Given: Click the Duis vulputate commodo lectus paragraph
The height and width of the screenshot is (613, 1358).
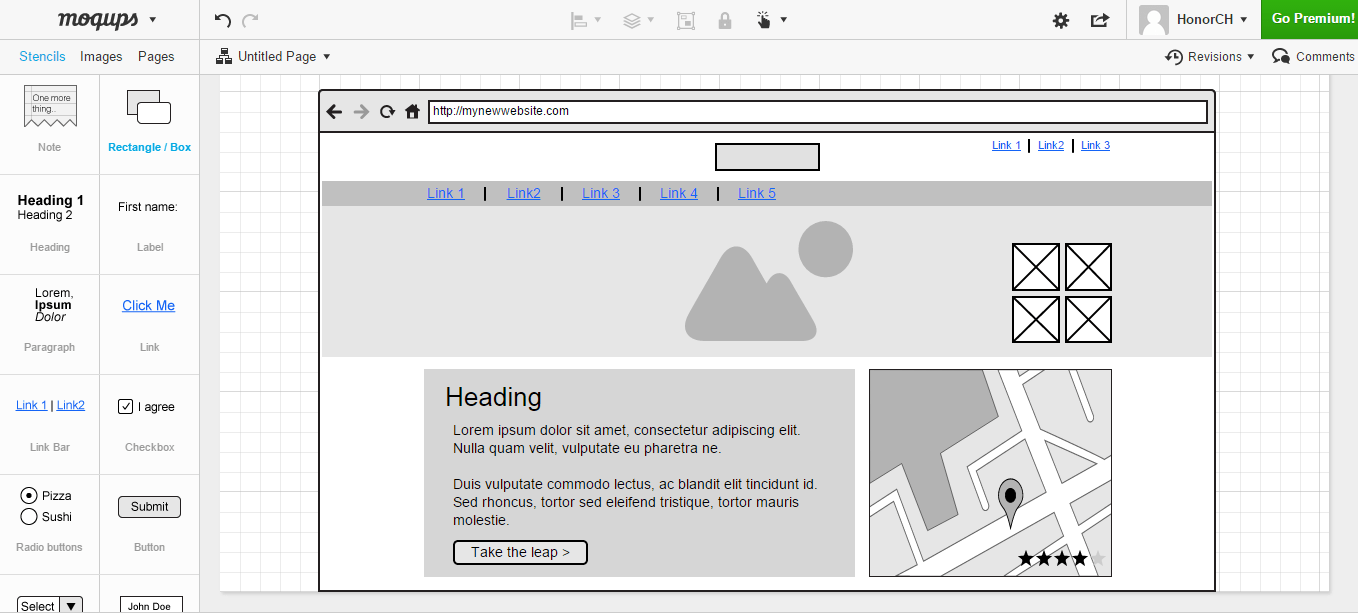Looking at the screenshot, I should click(635, 502).
